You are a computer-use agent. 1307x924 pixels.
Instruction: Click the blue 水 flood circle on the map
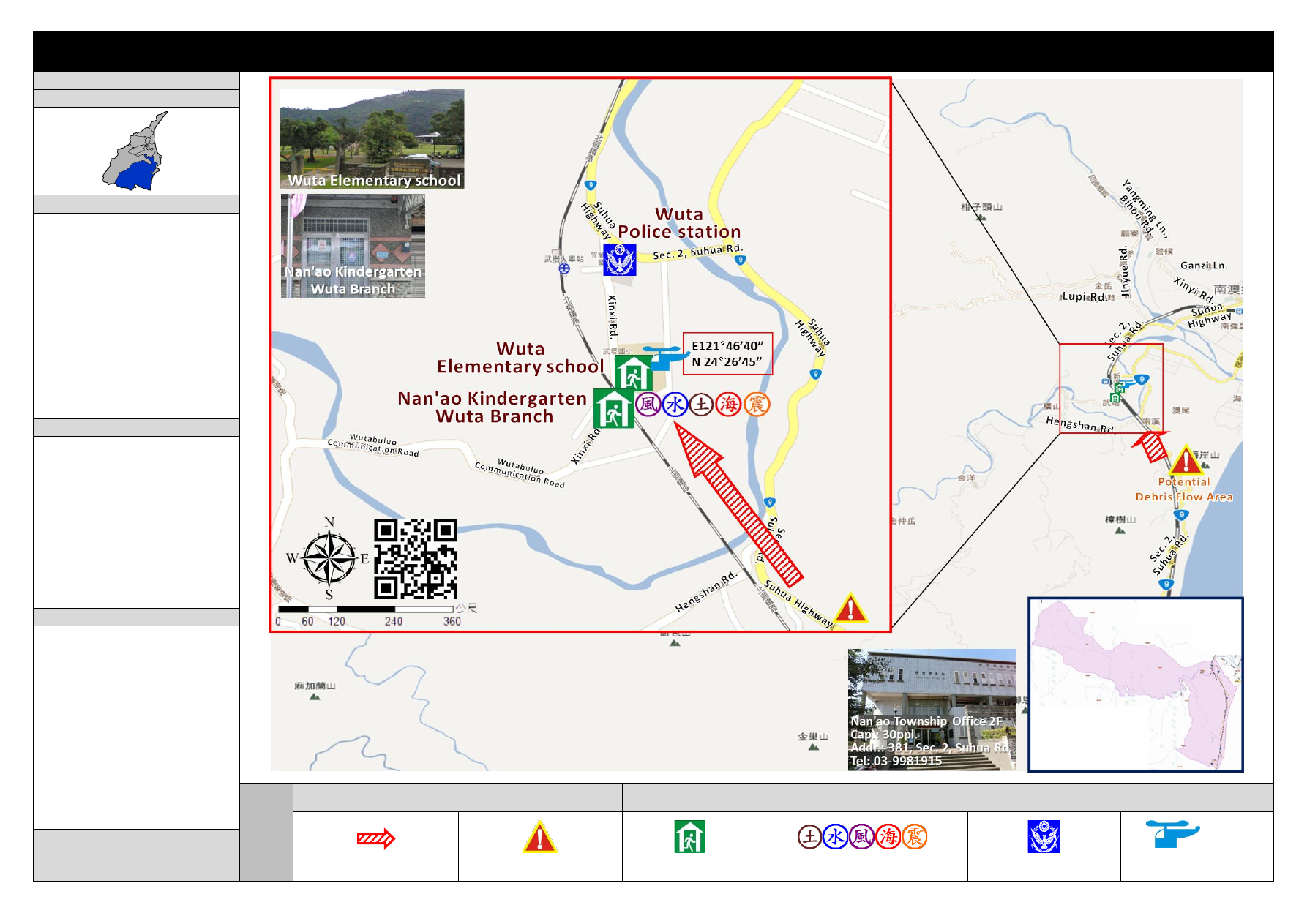click(675, 404)
